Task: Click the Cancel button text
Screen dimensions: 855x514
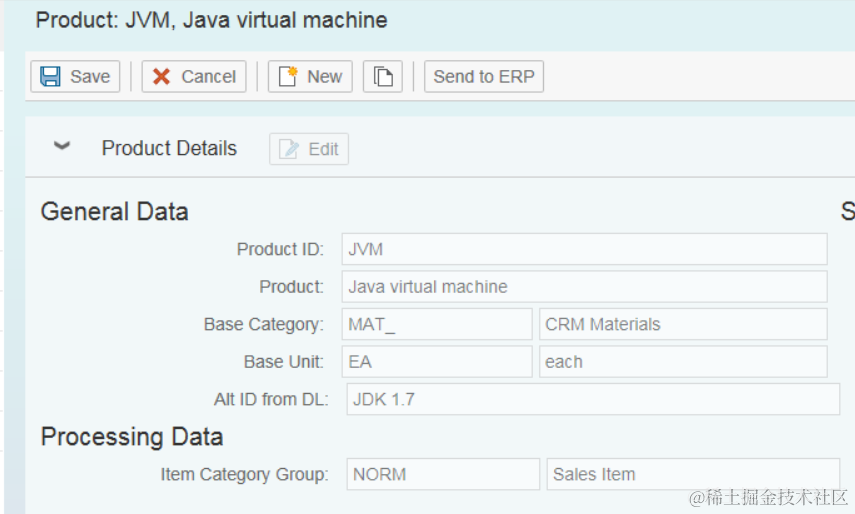Action: click(x=208, y=77)
